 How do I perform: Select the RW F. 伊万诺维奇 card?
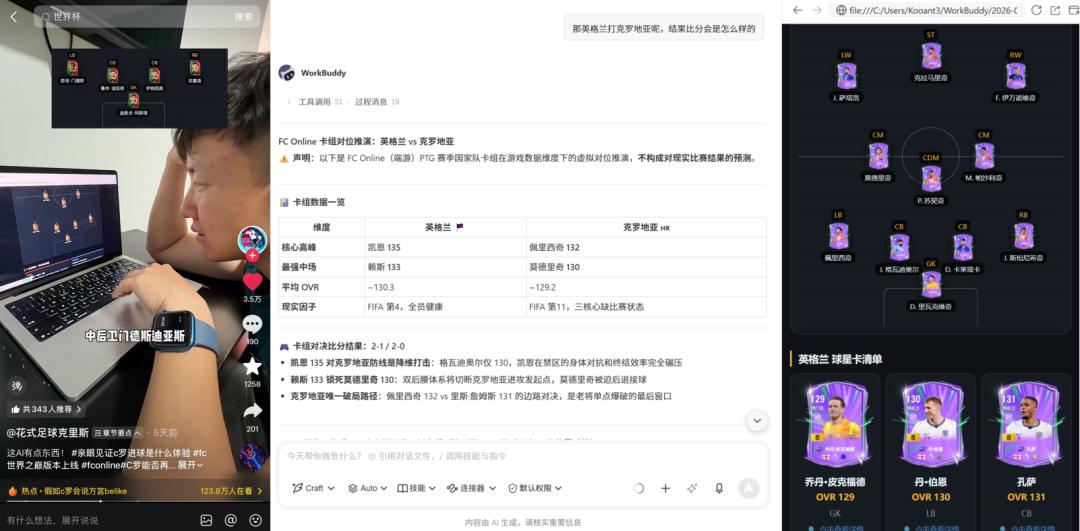click(x=1016, y=76)
